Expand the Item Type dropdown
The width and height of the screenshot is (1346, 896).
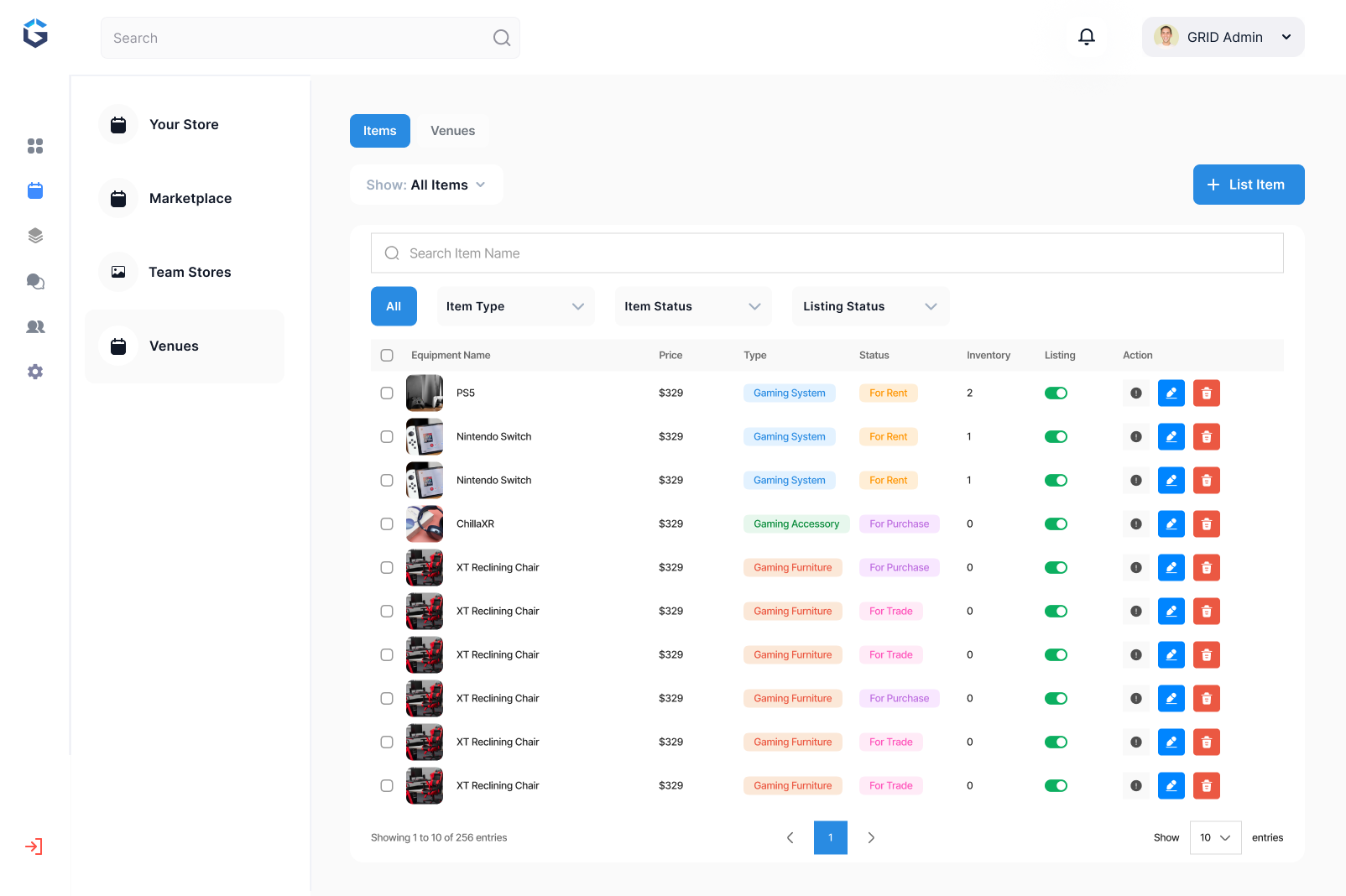click(515, 306)
